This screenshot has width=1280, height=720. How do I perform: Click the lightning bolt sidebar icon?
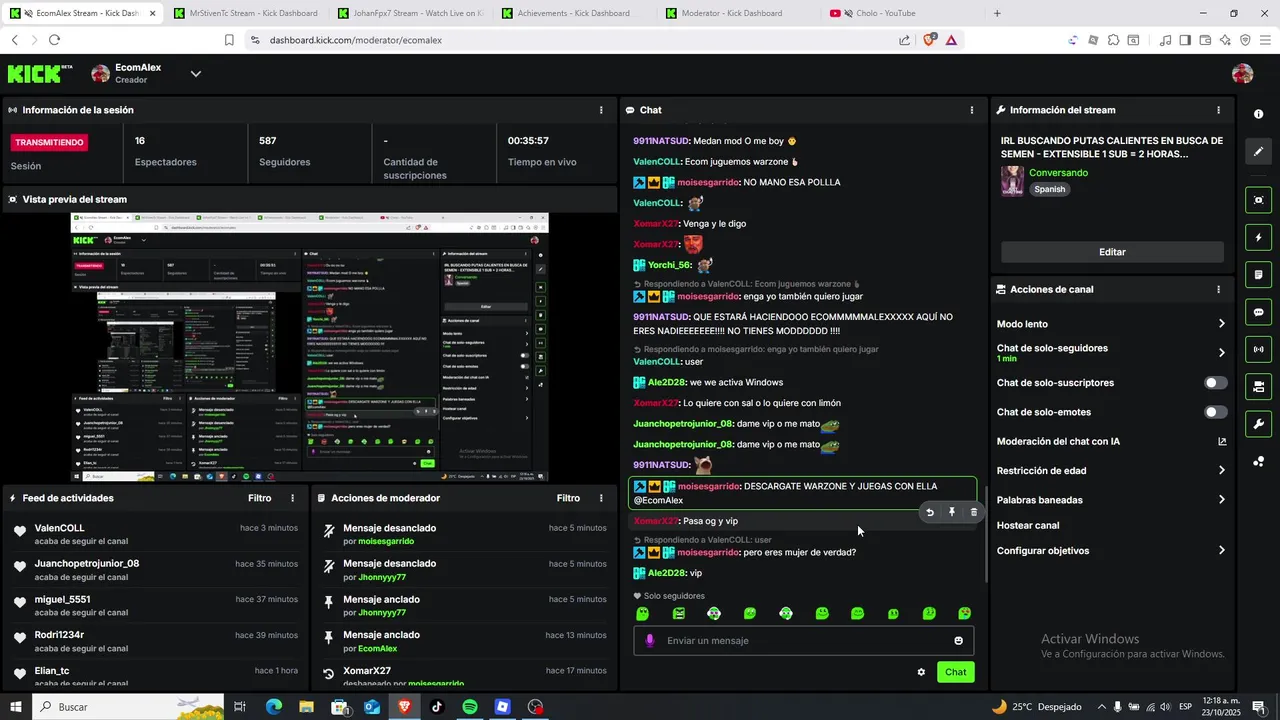click(x=1258, y=238)
